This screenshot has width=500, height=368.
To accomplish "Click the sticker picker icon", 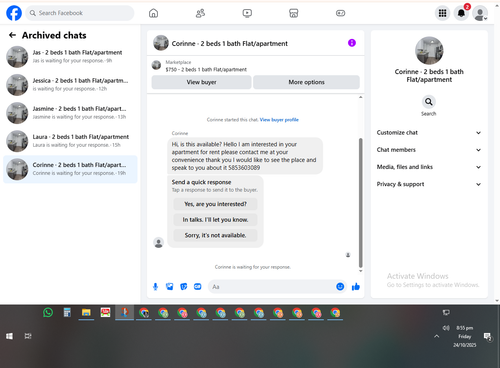I will (x=184, y=287).
